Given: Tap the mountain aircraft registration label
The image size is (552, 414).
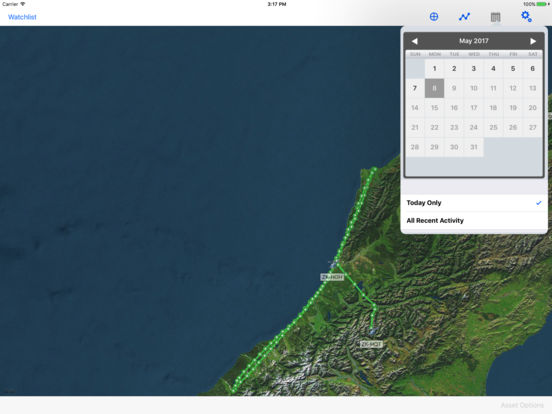Looking at the screenshot, I should [x=371, y=344].
